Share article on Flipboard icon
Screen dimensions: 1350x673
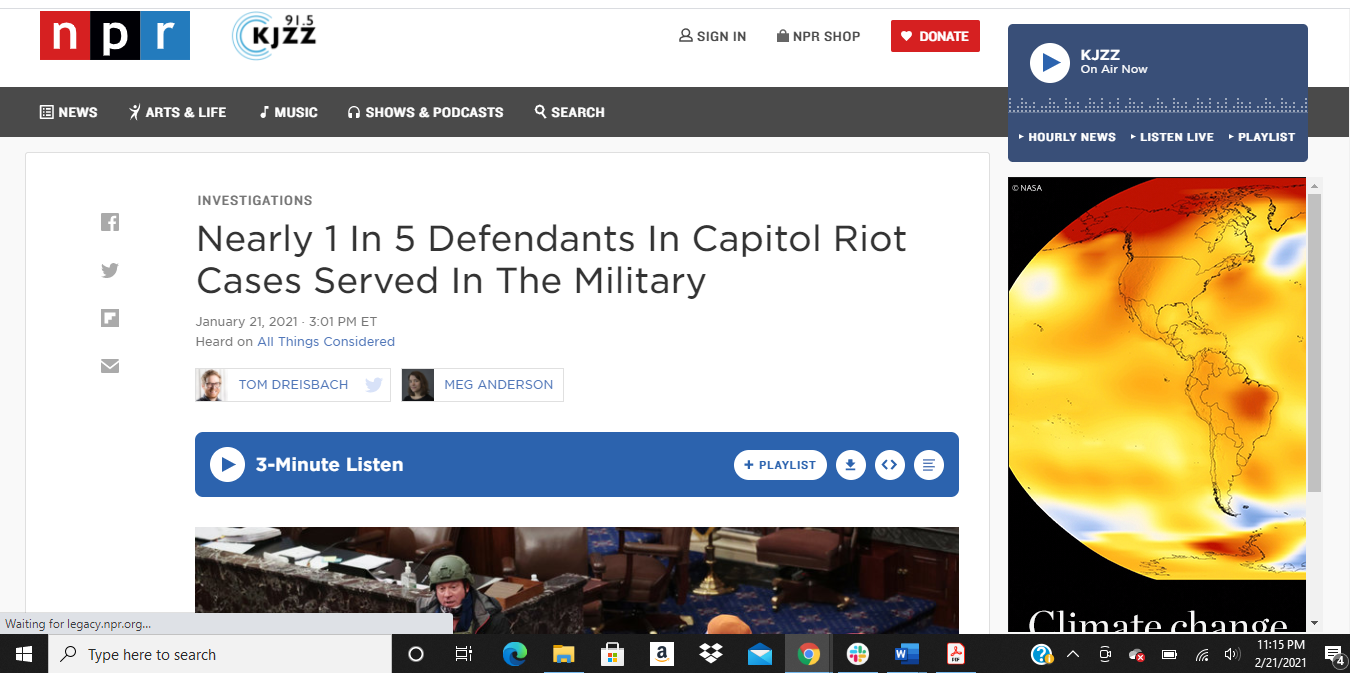coord(110,318)
